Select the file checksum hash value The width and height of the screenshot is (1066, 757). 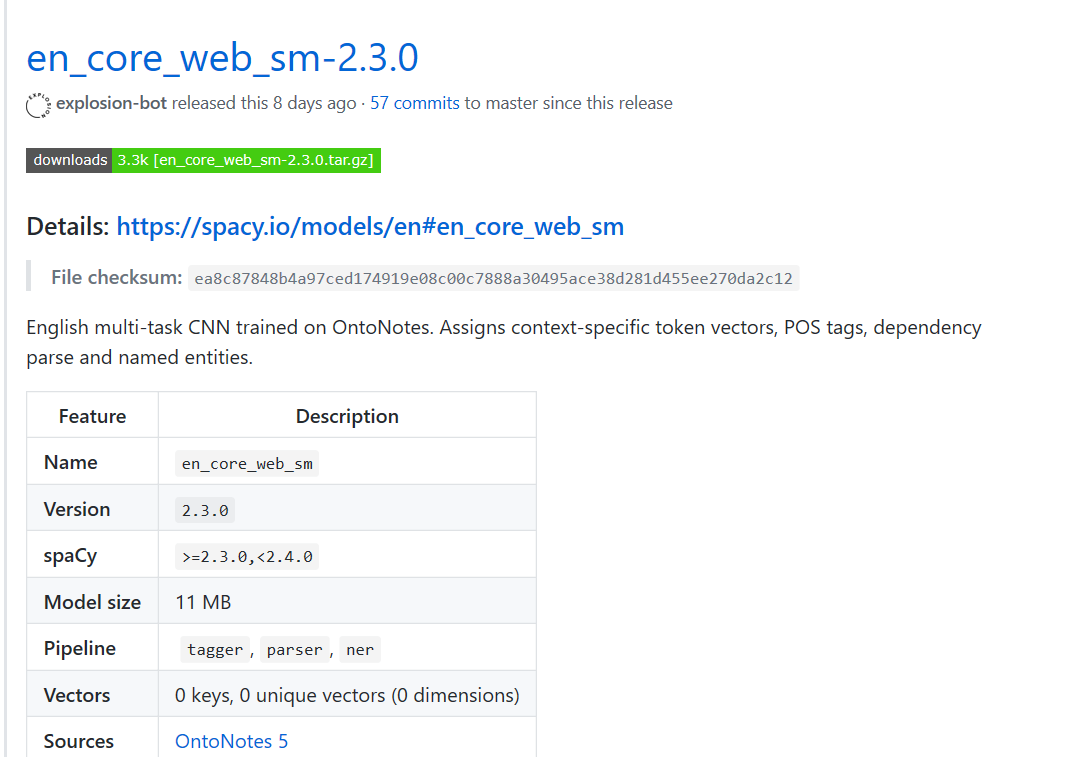[494, 278]
